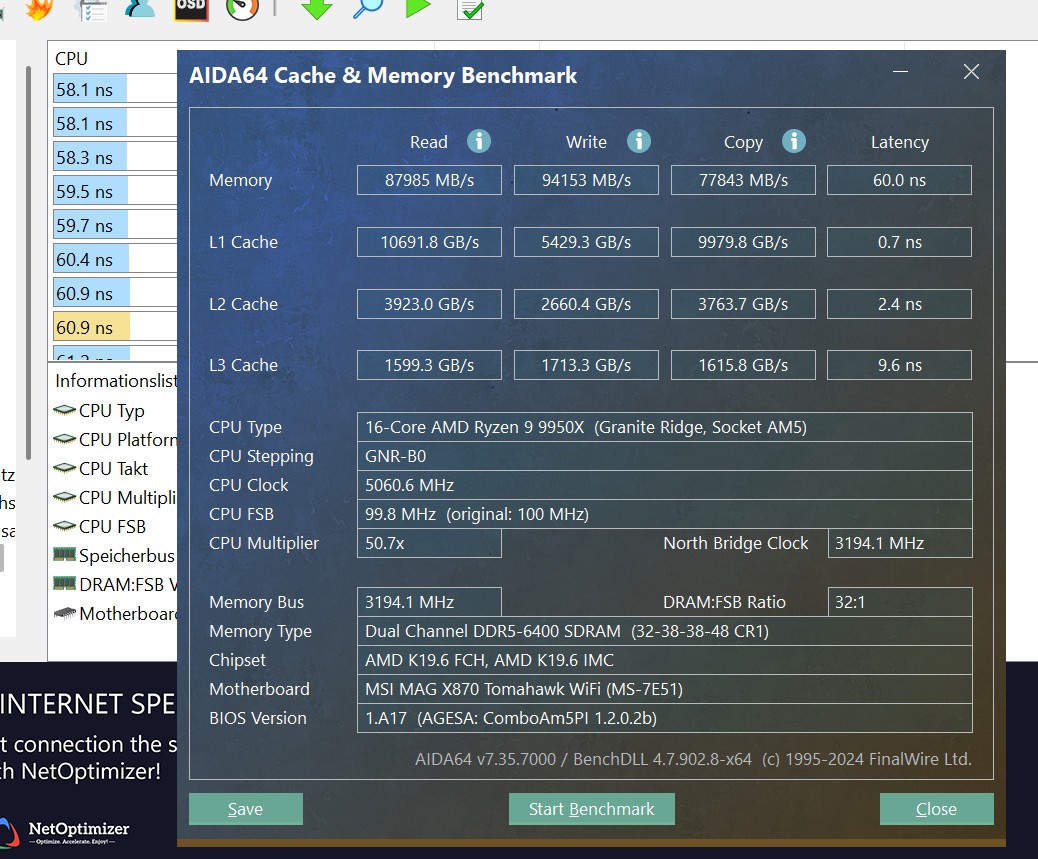Open the gauge sensor panel toolbar icon
Image resolution: width=1038 pixels, height=859 pixels.
(242, 9)
